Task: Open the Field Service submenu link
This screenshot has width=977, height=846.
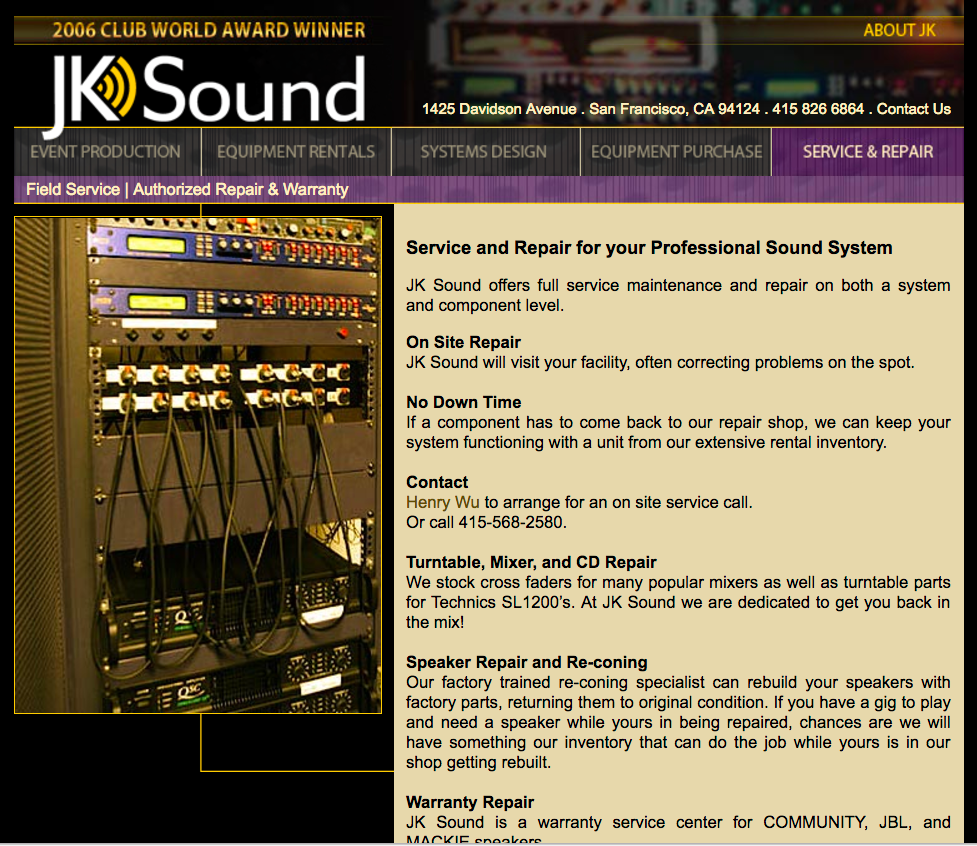Action: coord(73,189)
